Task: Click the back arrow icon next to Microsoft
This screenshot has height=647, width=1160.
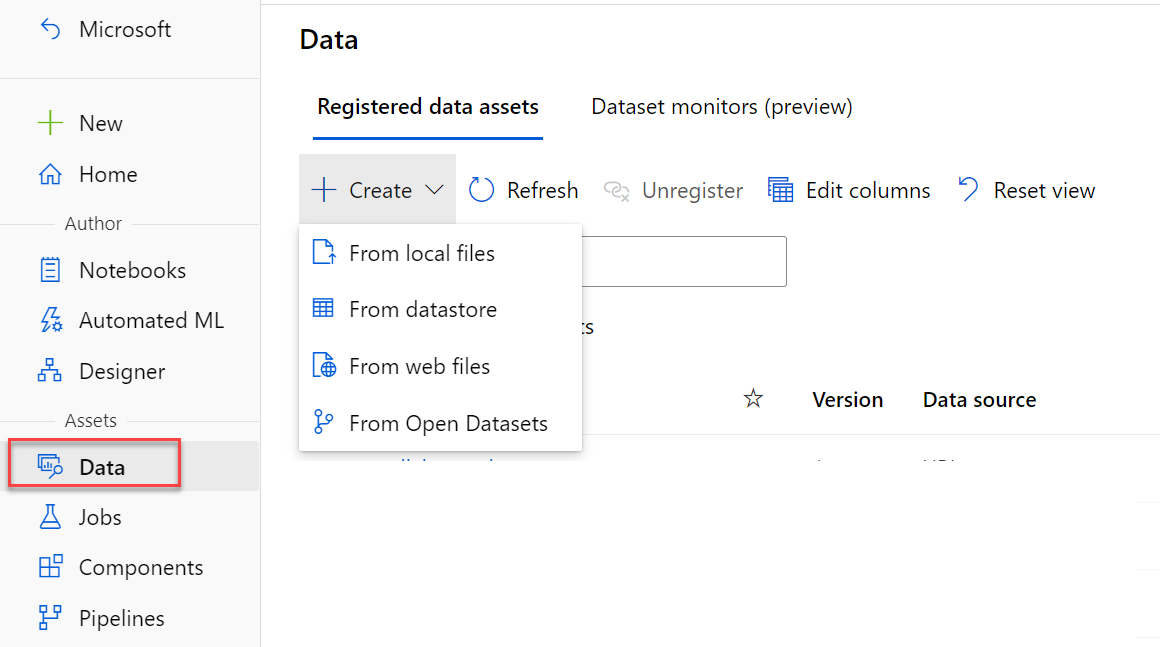Action: pyautogui.click(x=50, y=29)
